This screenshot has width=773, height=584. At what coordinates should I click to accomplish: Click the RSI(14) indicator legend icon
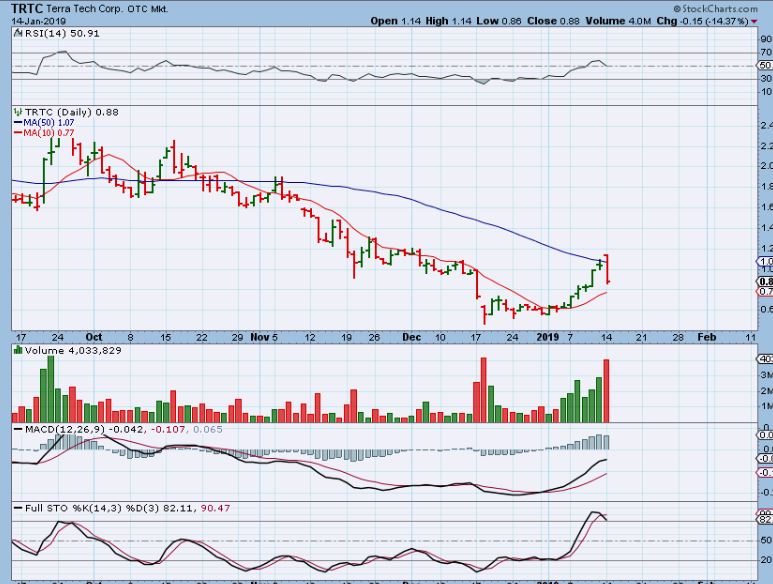18,34
